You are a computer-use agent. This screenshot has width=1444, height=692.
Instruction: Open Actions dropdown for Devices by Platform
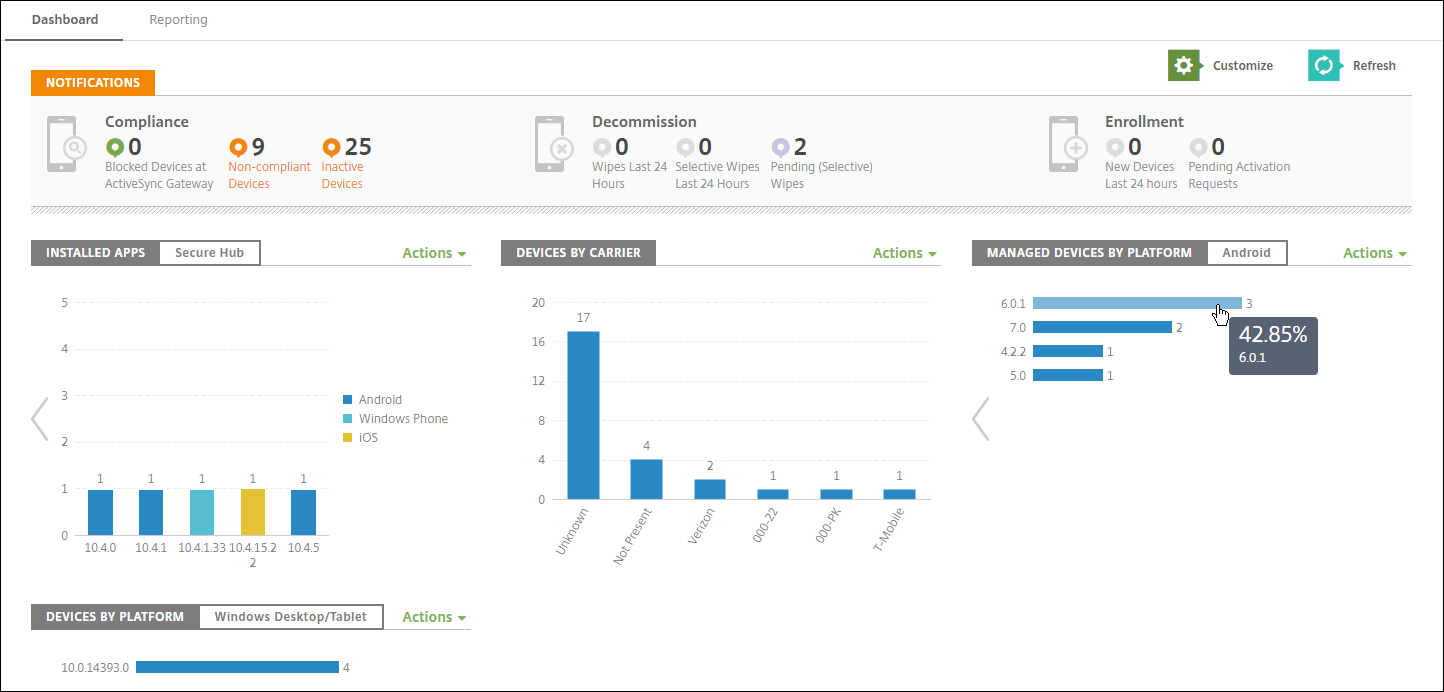tap(434, 617)
